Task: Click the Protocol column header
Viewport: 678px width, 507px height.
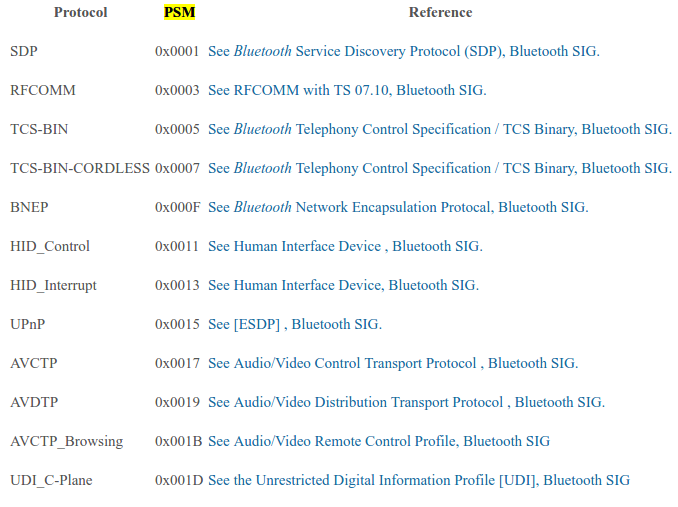Action: pyautogui.click(x=80, y=12)
